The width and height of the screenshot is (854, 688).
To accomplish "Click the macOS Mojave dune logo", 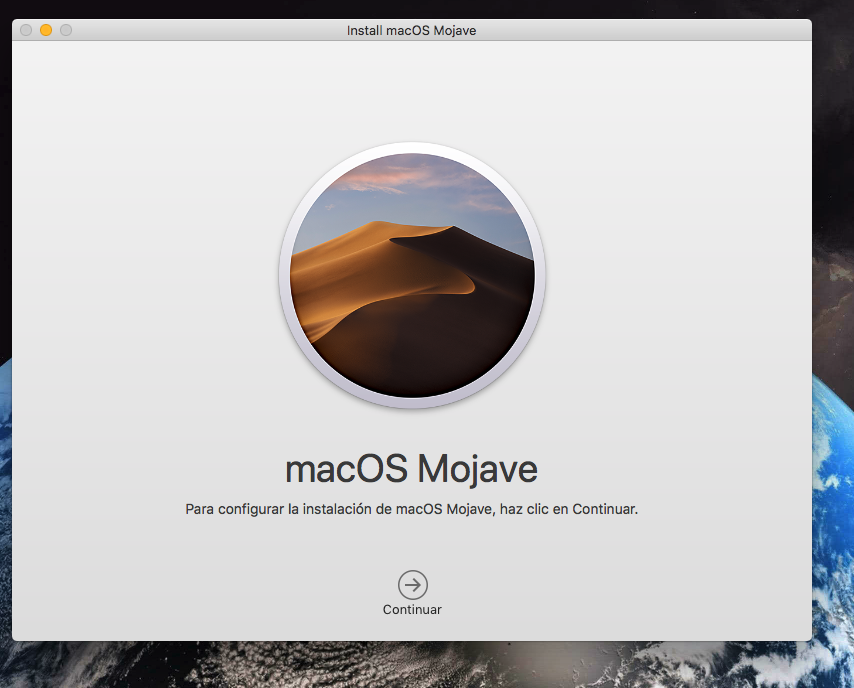I will point(412,275).
